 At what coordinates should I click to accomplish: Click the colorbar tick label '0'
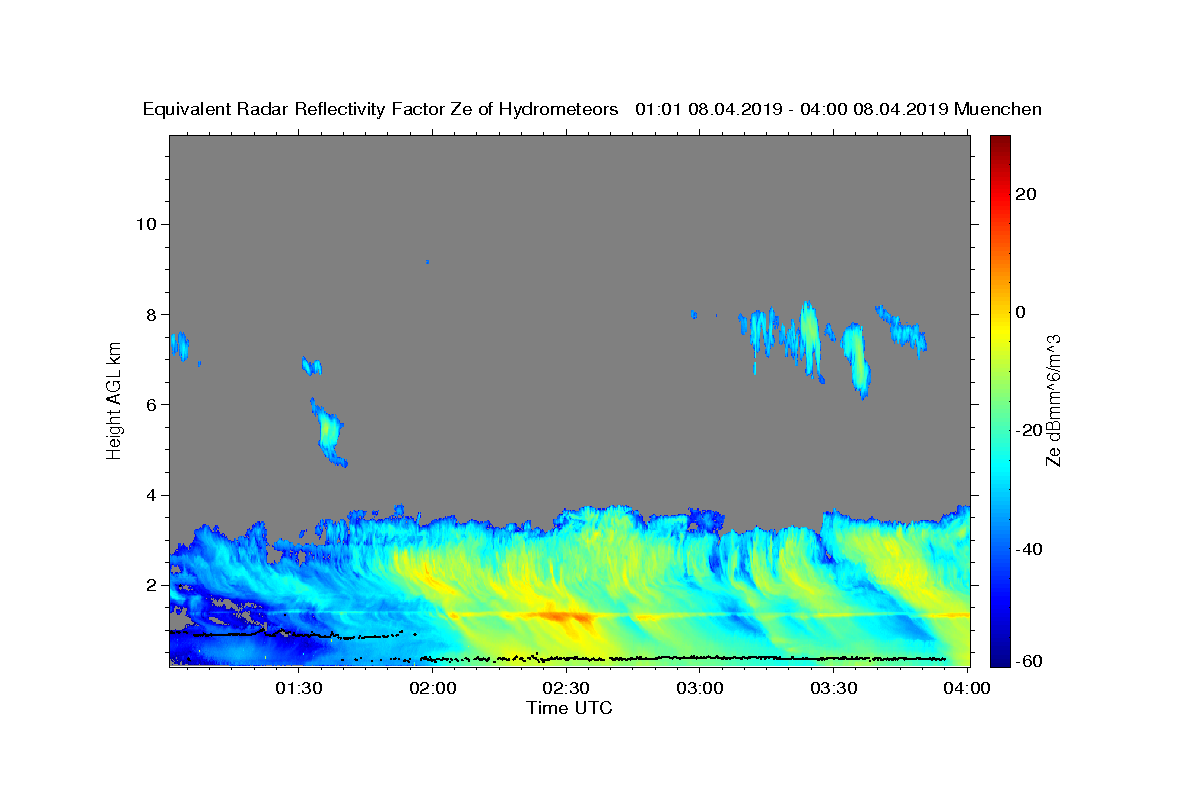coord(1020,312)
